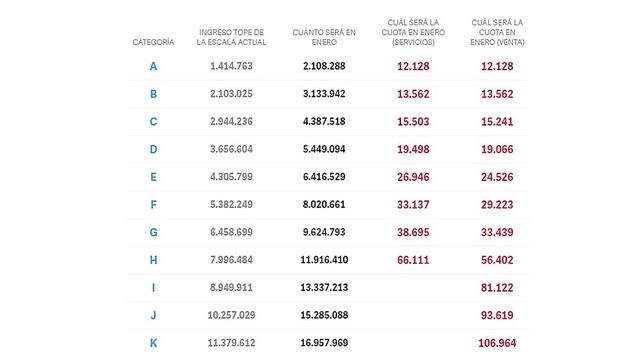Select category letter K

point(153,343)
